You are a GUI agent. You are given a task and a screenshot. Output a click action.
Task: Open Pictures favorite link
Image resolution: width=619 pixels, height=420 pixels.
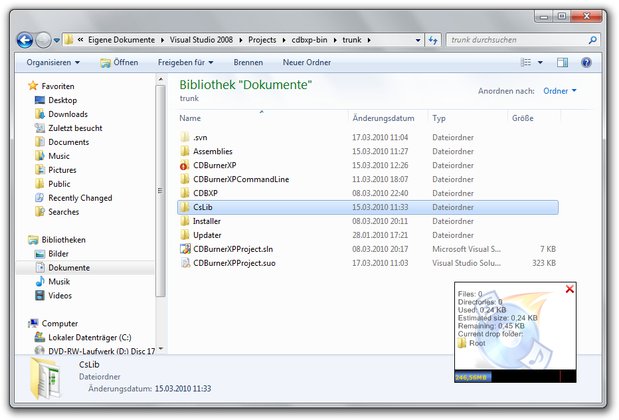56,170
